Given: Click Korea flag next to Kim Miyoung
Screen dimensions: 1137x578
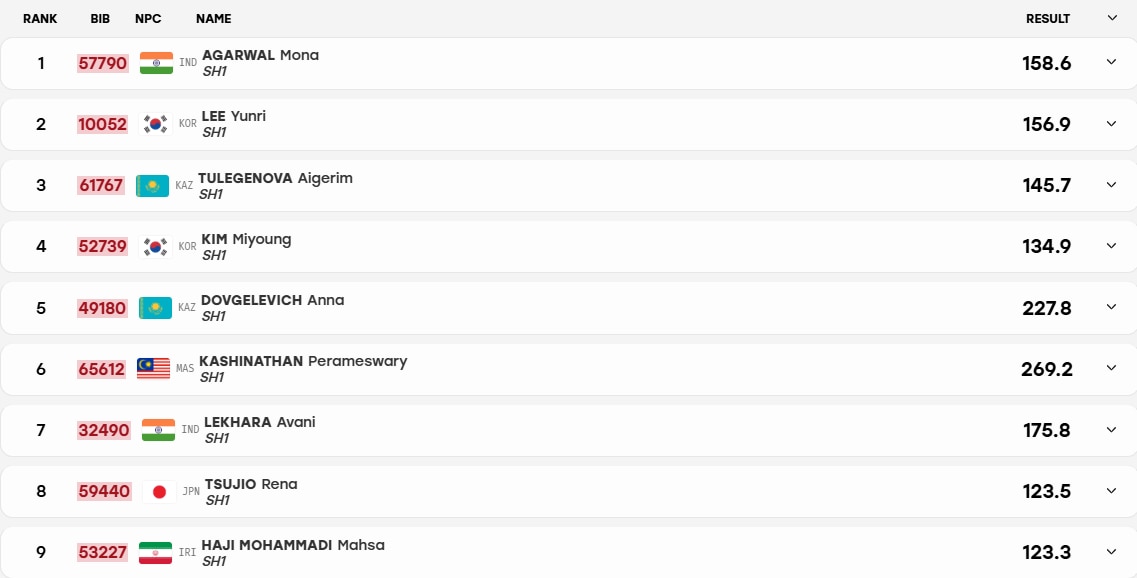Looking at the screenshot, I should coord(154,247).
